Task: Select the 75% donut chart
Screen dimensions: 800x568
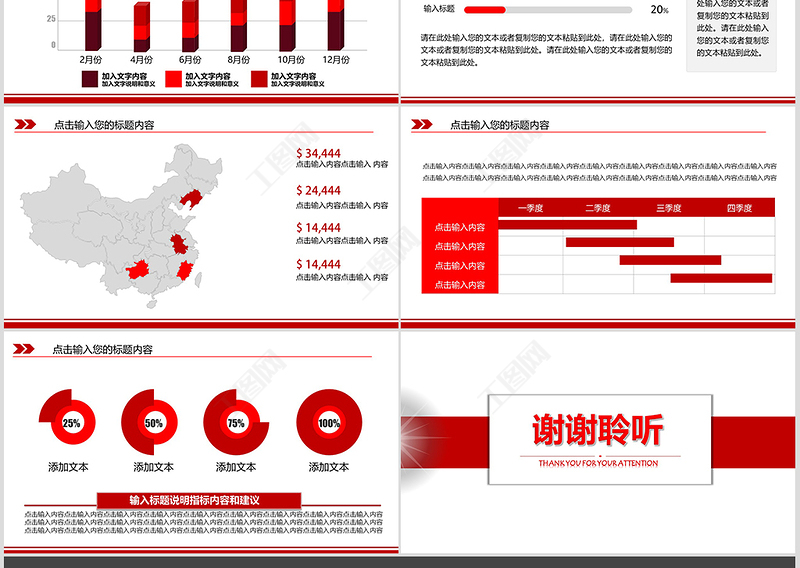Action: 235,421
